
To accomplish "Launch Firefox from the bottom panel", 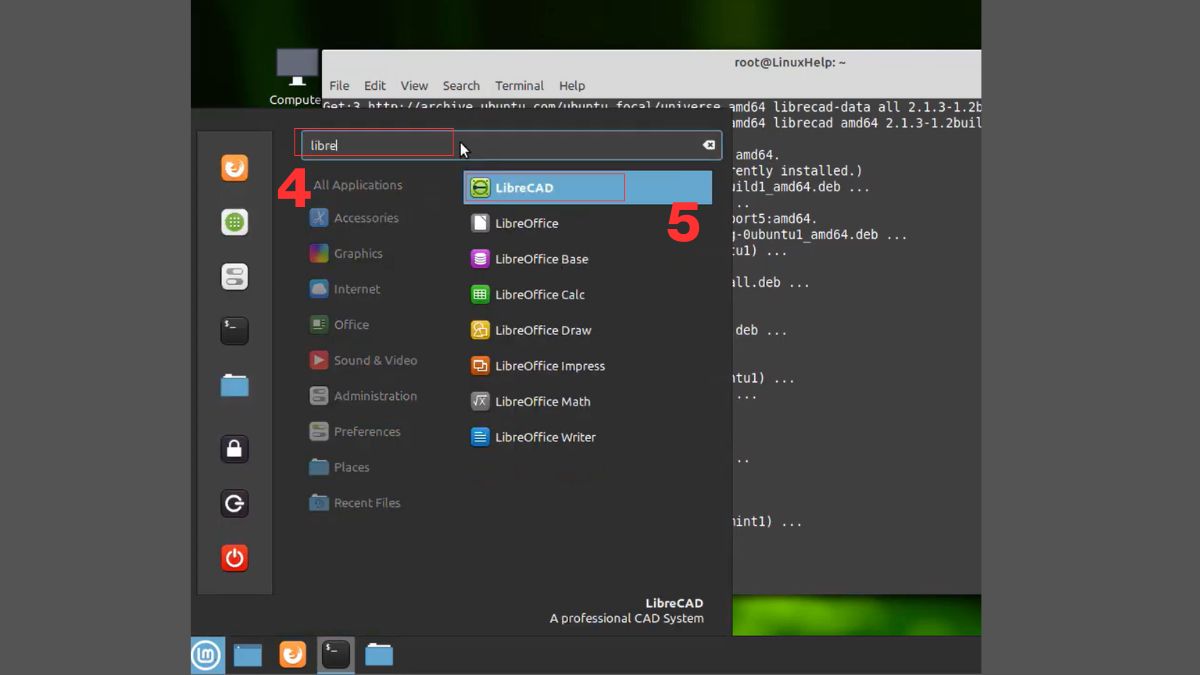I will click(293, 654).
